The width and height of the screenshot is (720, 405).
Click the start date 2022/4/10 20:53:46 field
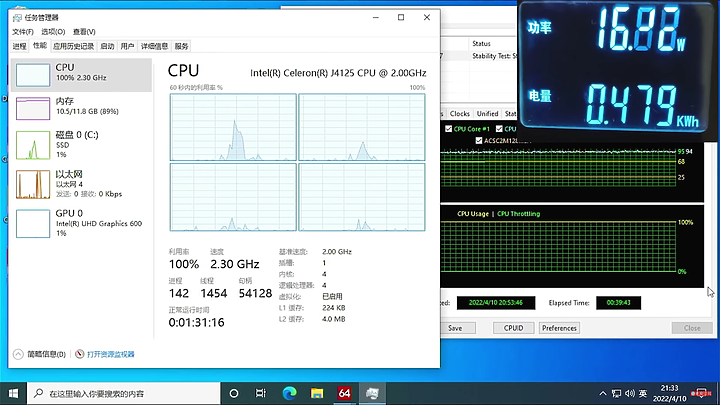click(x=496, y=303)
